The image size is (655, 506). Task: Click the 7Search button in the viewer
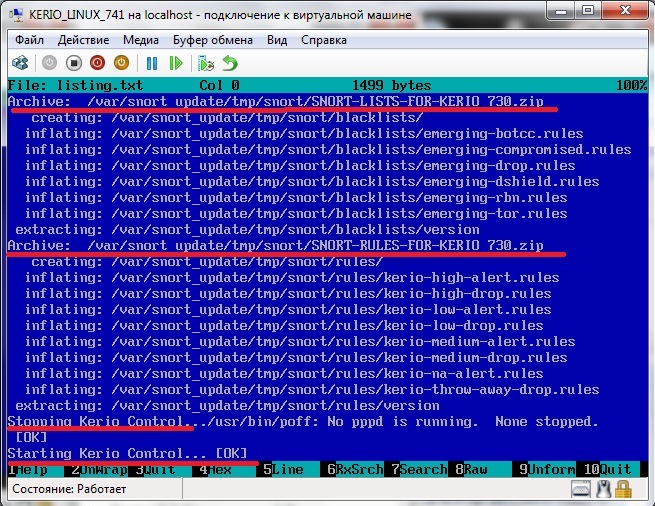[420, 469]
